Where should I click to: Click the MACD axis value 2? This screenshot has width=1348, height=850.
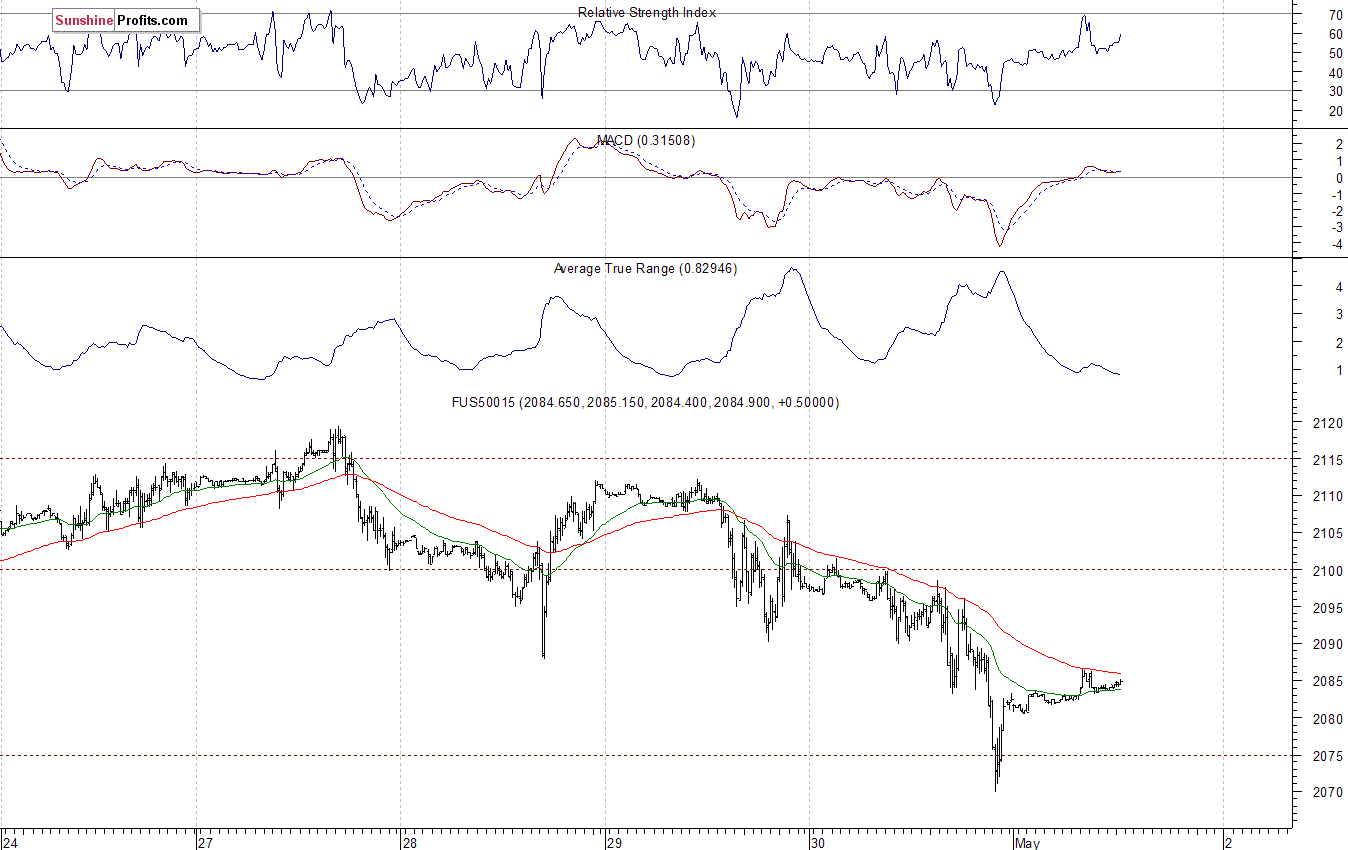click(1337, 146)
